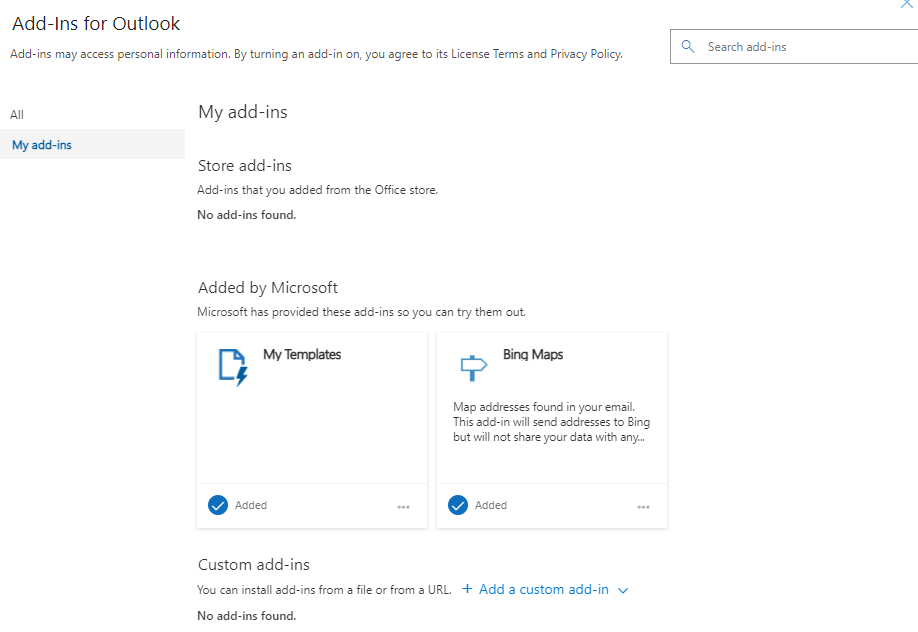The image size is (918, 632).
Task: Click the Store add-ins heading
Action: 245,166
